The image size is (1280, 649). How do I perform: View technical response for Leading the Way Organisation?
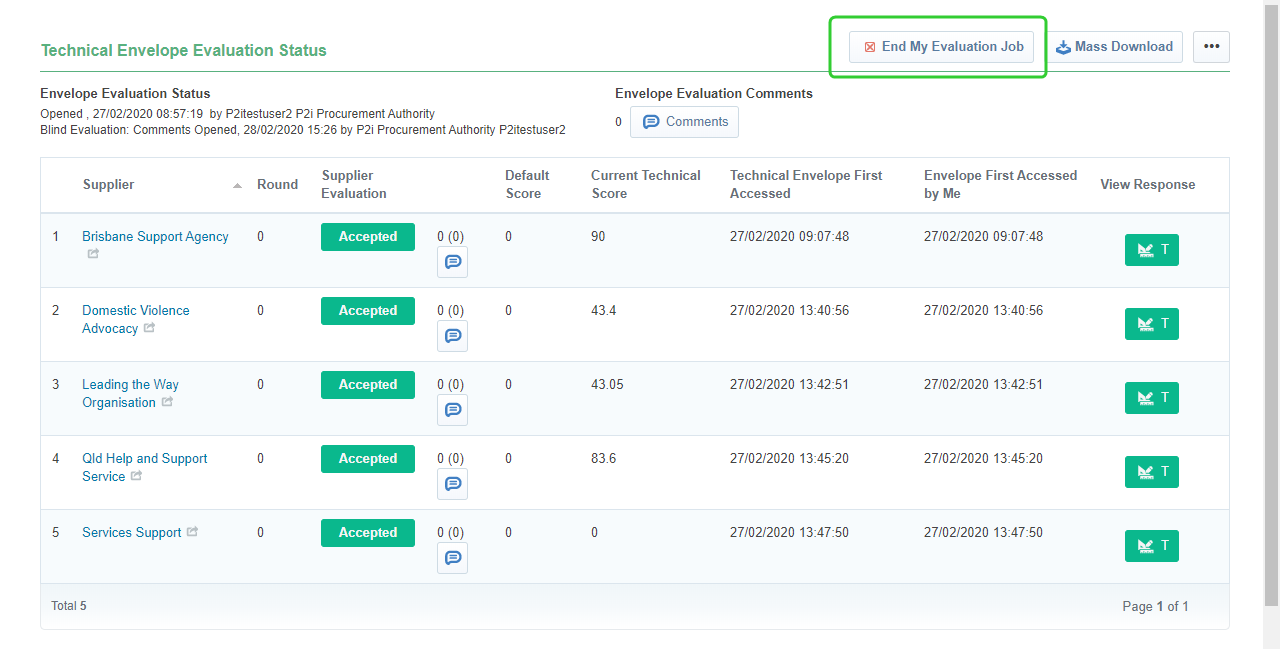click(1151, 398)
